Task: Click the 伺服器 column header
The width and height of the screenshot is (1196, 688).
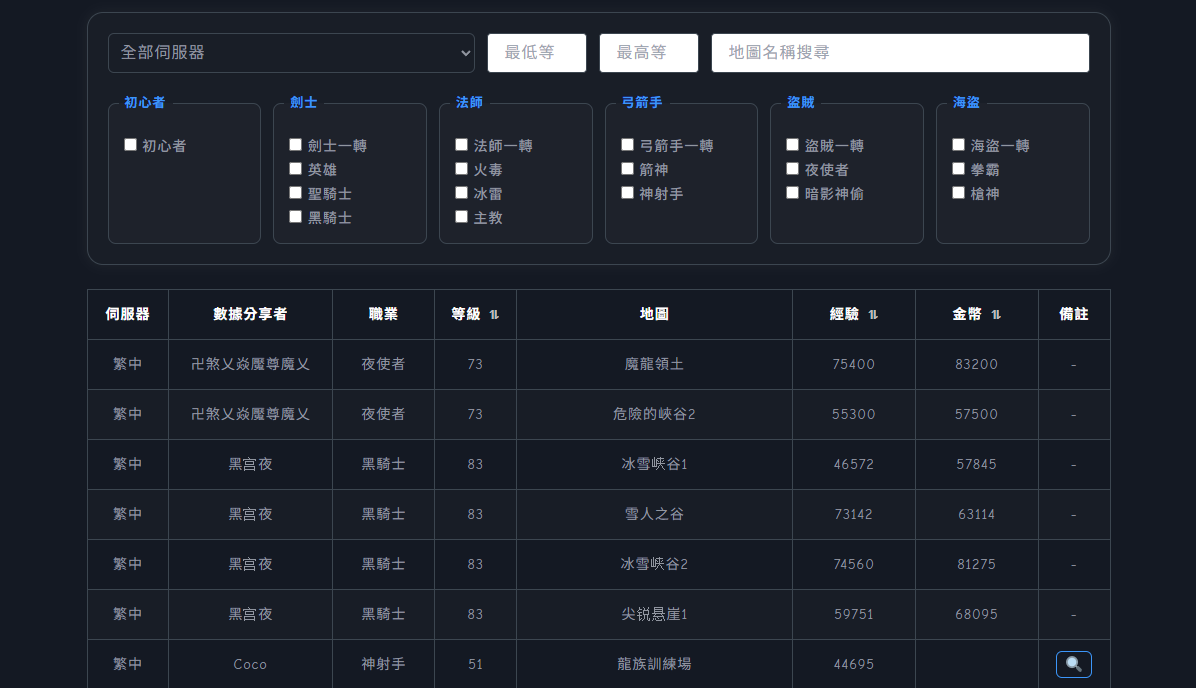Action: pyautogui.click(x=127, y=314)
